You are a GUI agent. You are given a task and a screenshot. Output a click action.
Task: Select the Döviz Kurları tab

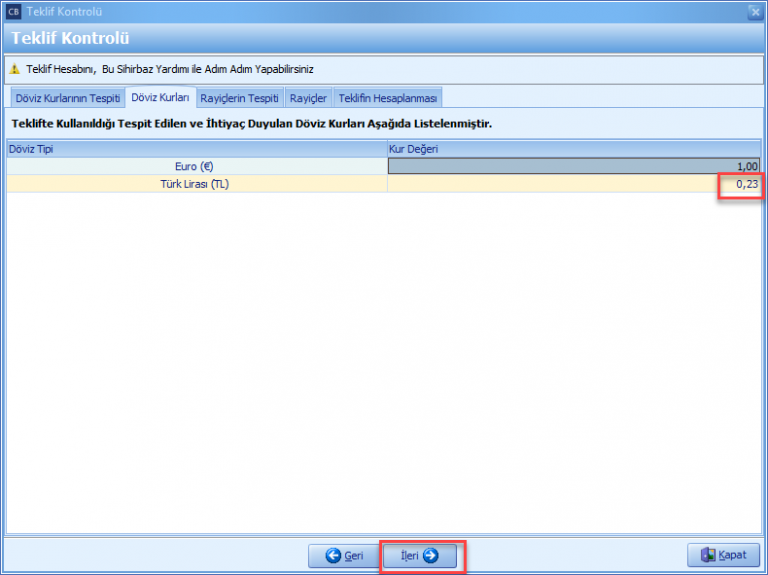coord(161,98)
